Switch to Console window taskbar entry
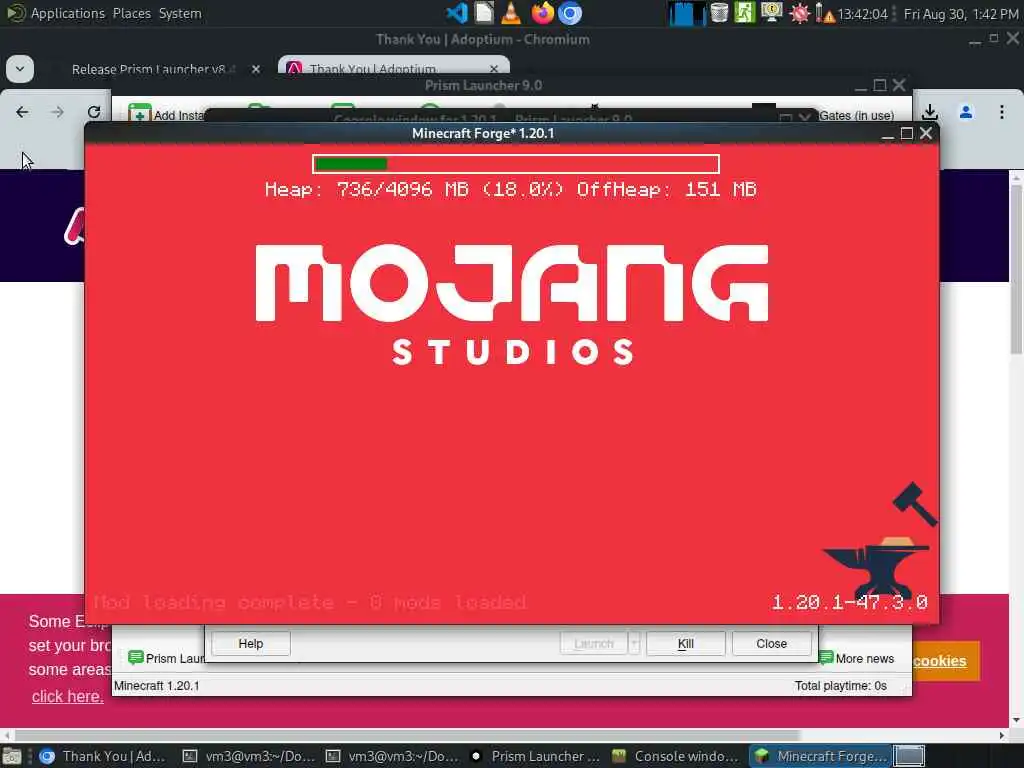The image size is (1024, 768). pyautogui.click(x=677, y=756)
